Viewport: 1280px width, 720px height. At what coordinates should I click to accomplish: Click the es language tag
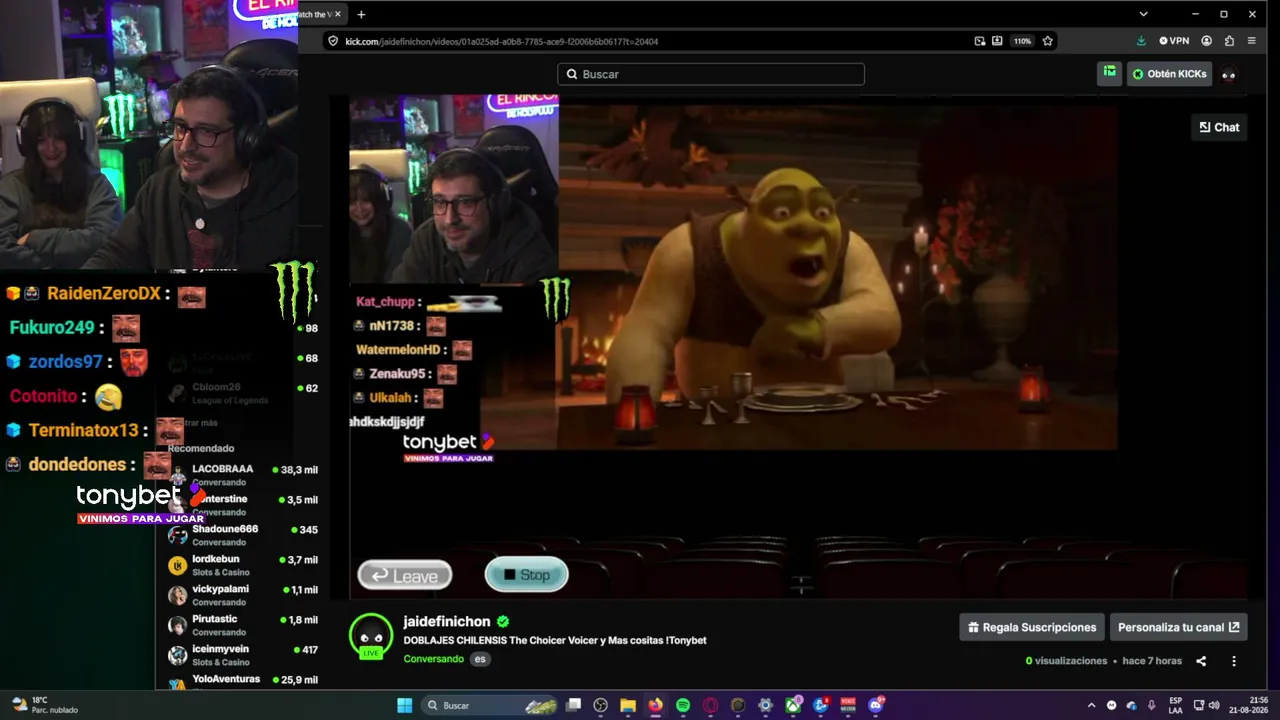tap(480, 659)
